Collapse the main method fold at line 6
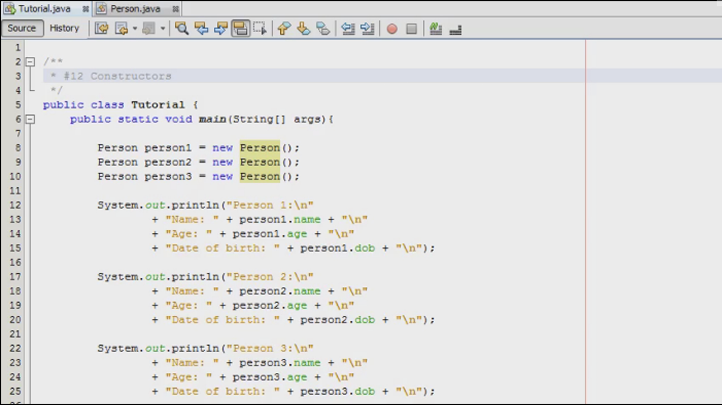Screen dimensions: 722x405 click(30, 119)
